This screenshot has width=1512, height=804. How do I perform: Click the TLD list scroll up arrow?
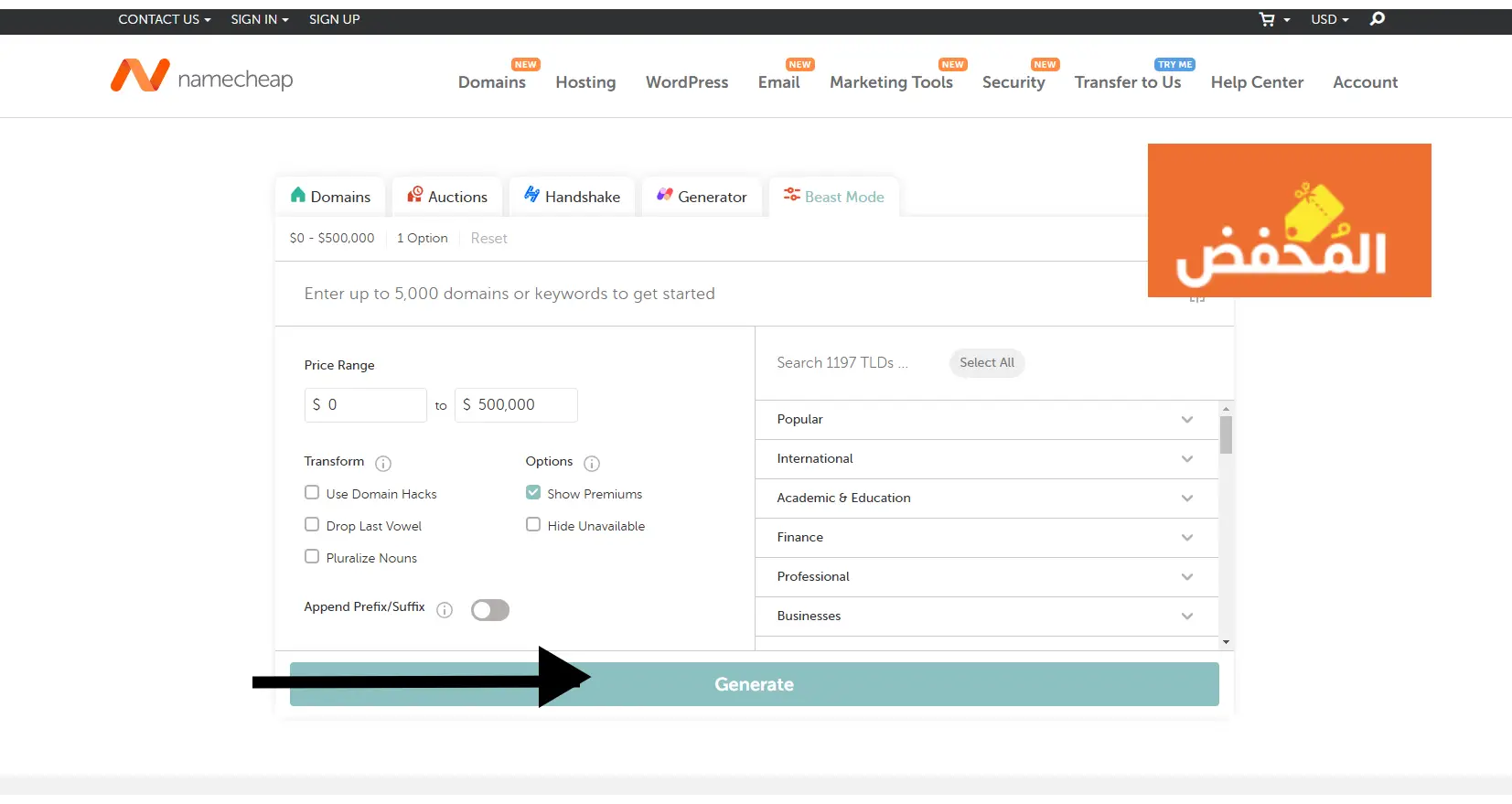point(1226,408)
